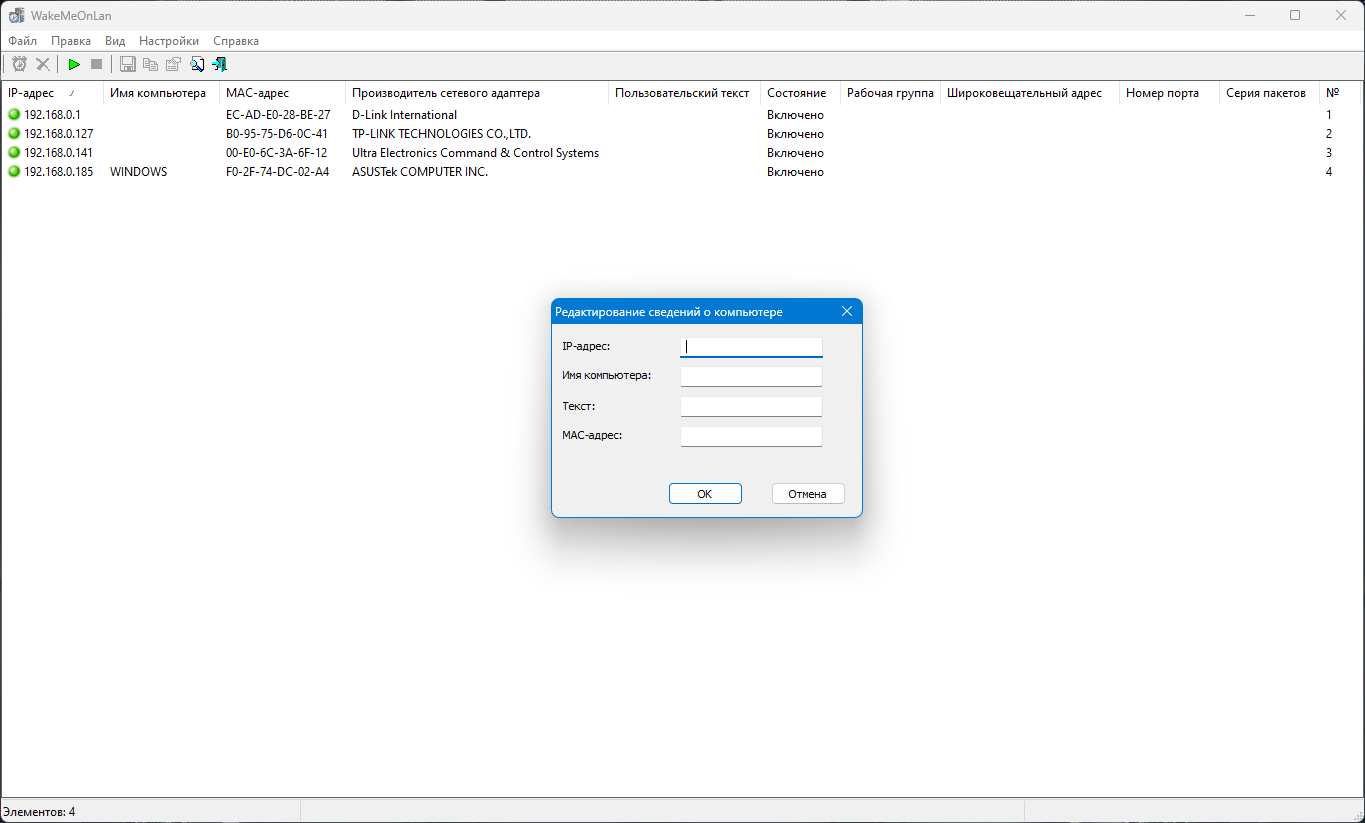The image size is (1365, 823).
Task: Open the Файл menu
Action: point(22,41)
